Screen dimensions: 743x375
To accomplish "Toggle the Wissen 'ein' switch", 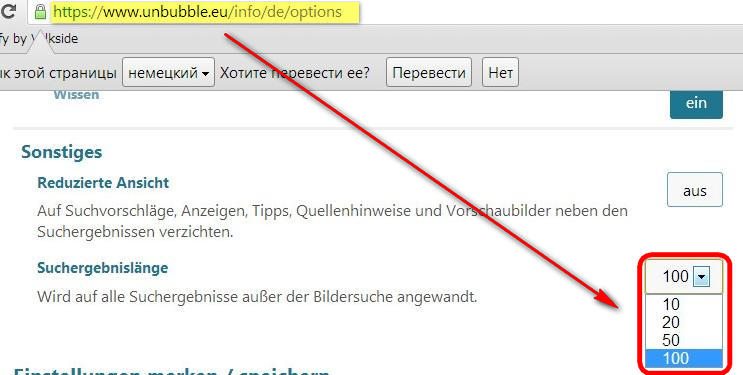I will pos(696,103).
